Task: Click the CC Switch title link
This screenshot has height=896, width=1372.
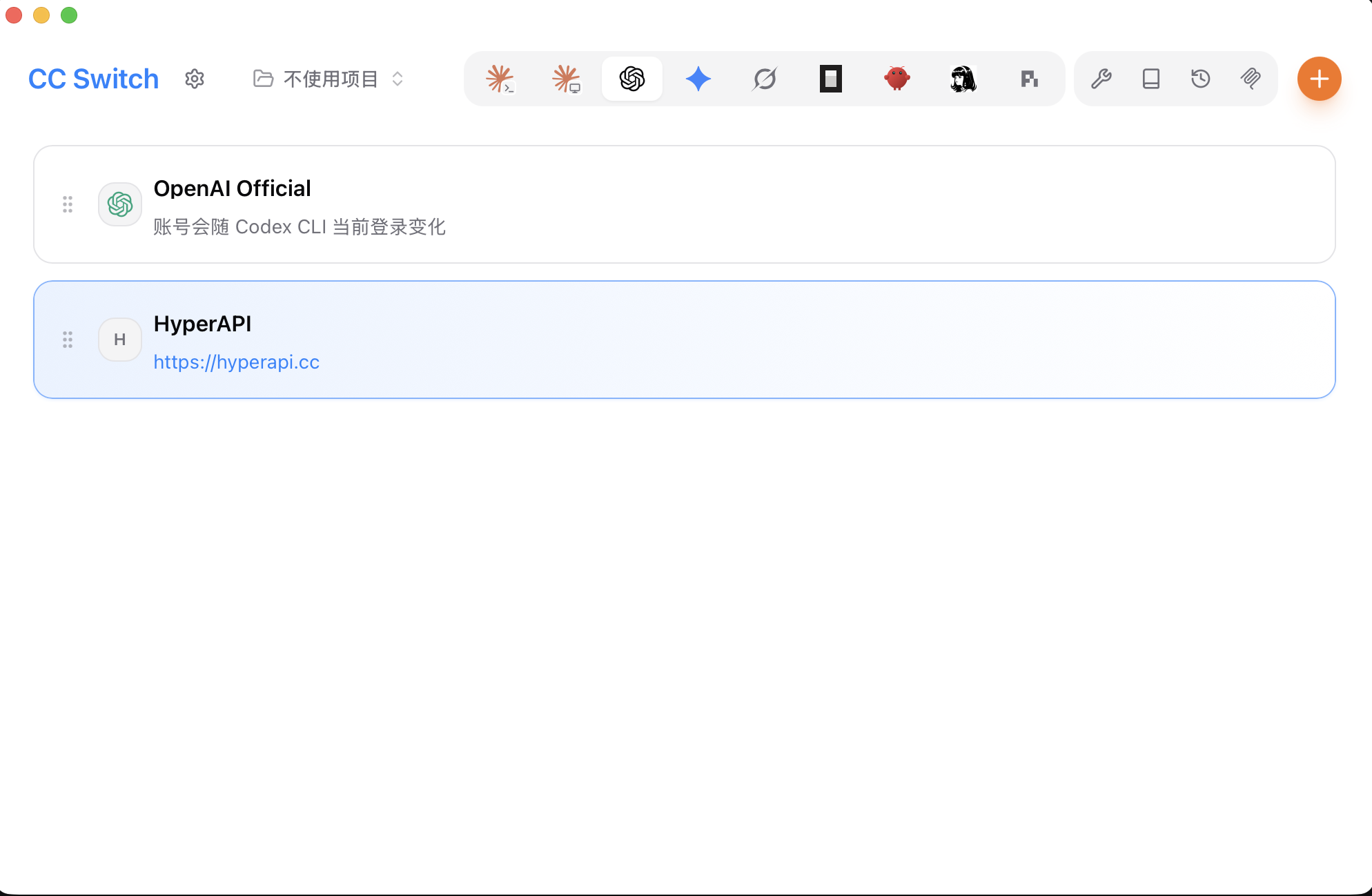Action: [94, 79]
